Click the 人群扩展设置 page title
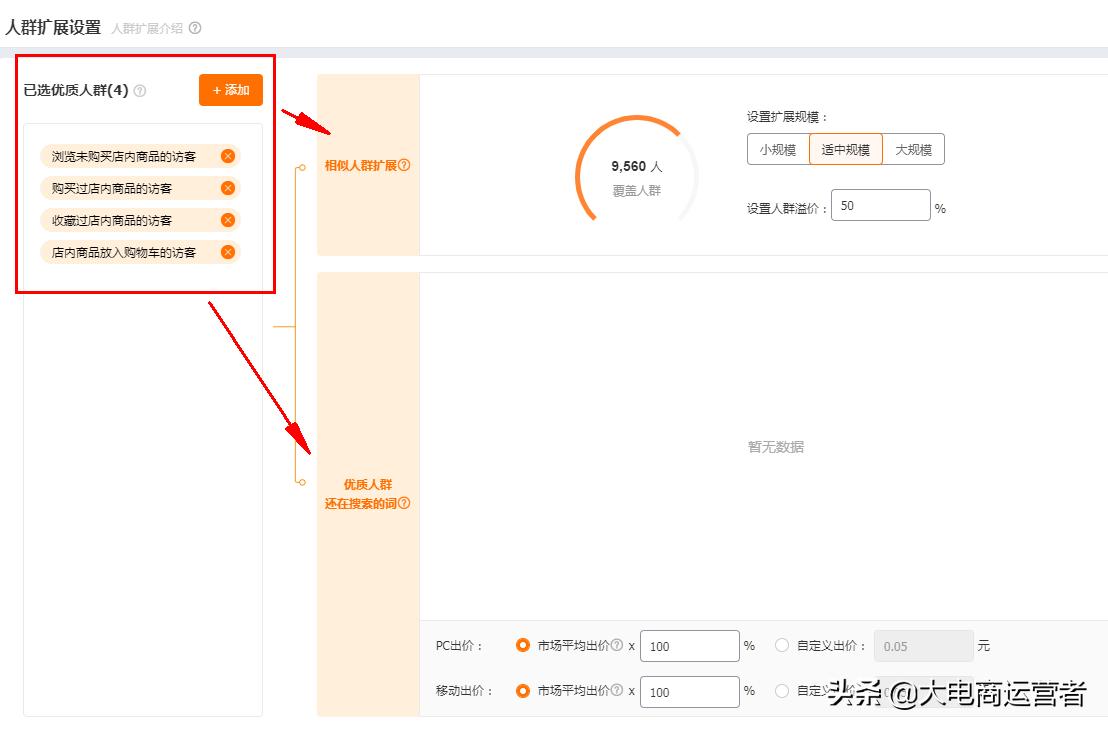Screen dimensions: 1108x729 [53, 28]
